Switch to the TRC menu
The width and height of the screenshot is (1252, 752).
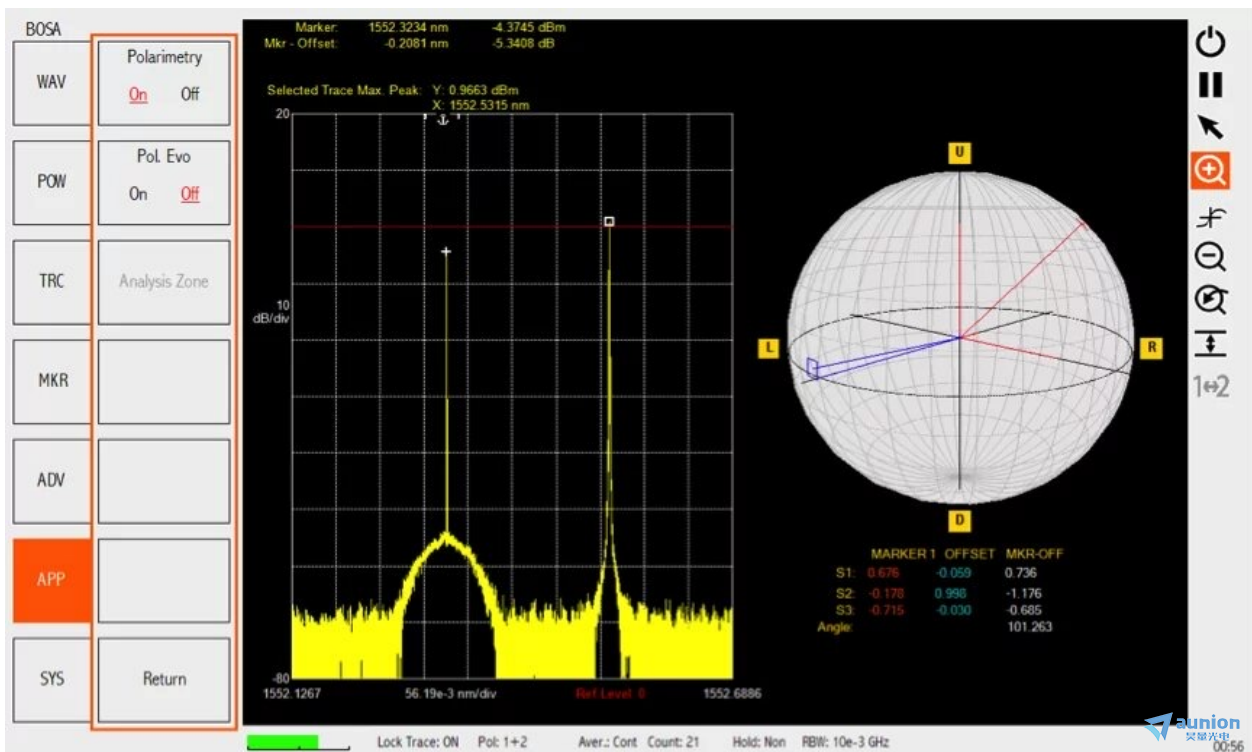click(51, 281)
